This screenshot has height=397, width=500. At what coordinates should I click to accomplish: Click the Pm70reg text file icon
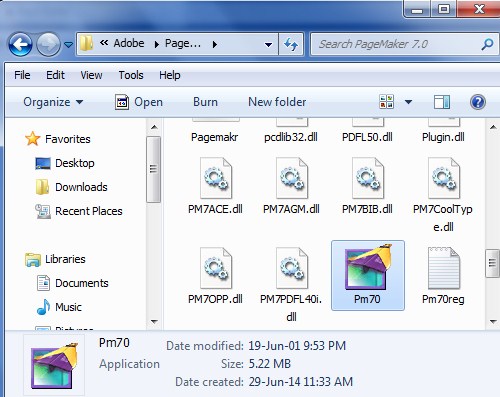(x=444, y=268)
